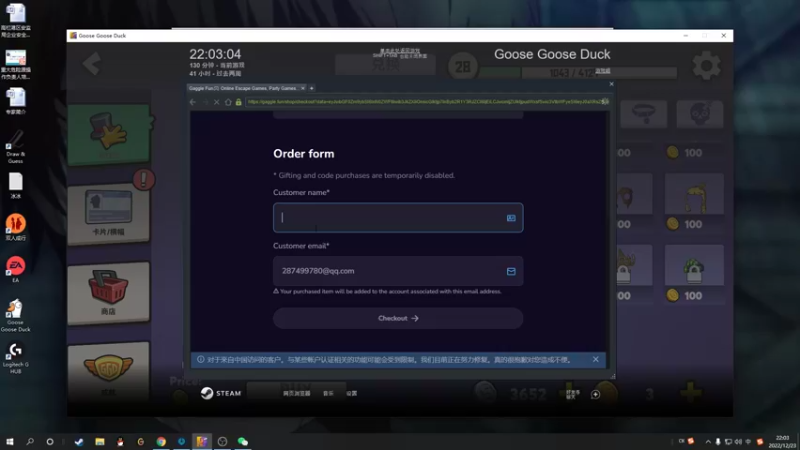The image size is (800, 450).
Task: Open the EA desktop shortcut
Action: 15,270
